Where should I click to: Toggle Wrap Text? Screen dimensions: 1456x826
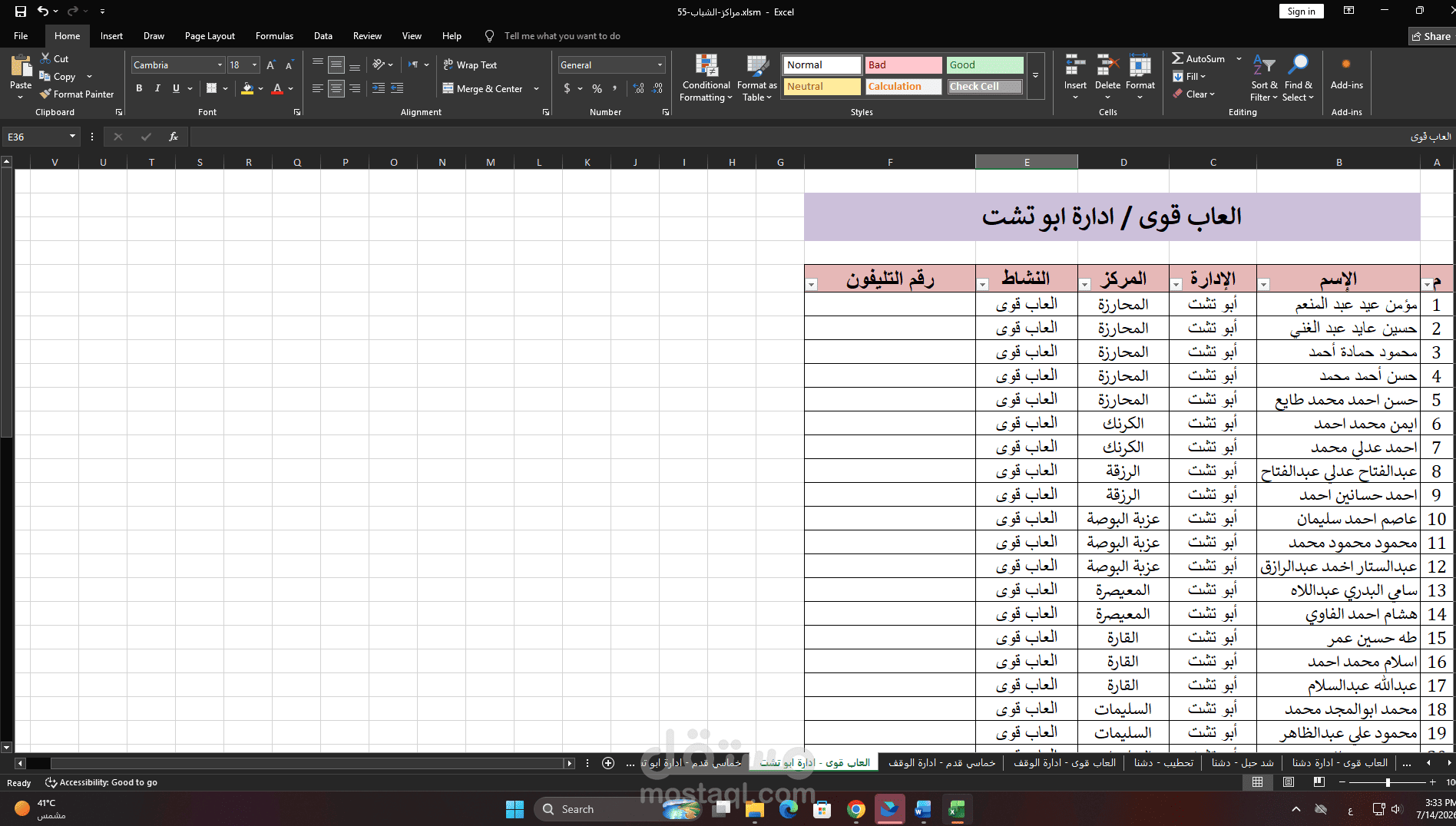click(470, 65)
